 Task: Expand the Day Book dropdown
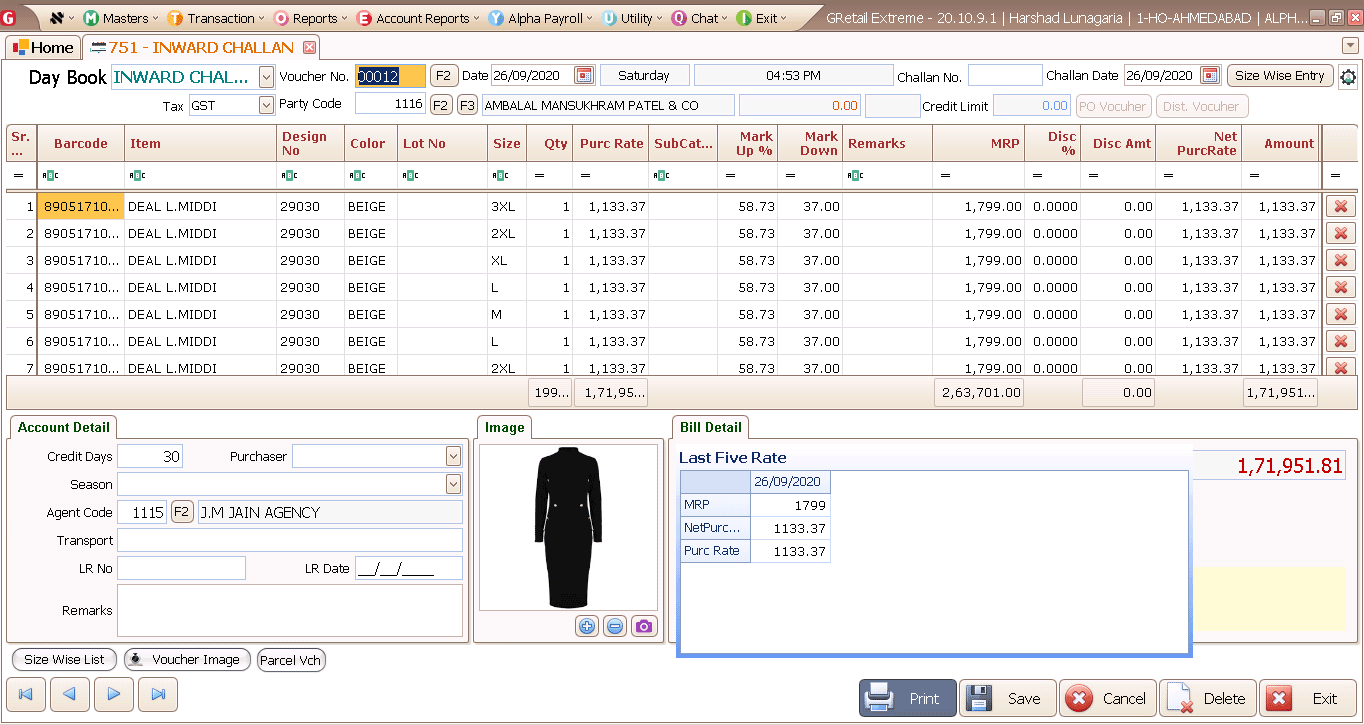point(266,77)
